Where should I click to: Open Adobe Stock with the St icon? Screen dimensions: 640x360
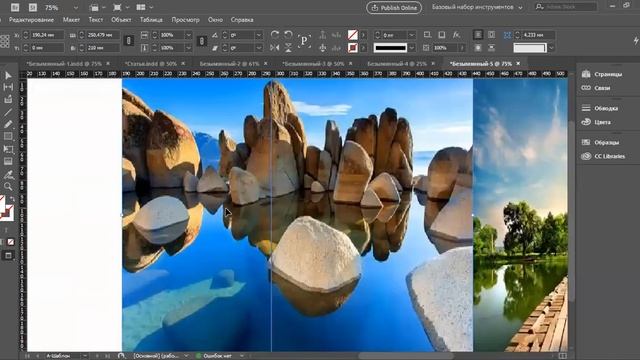(33, 7)
